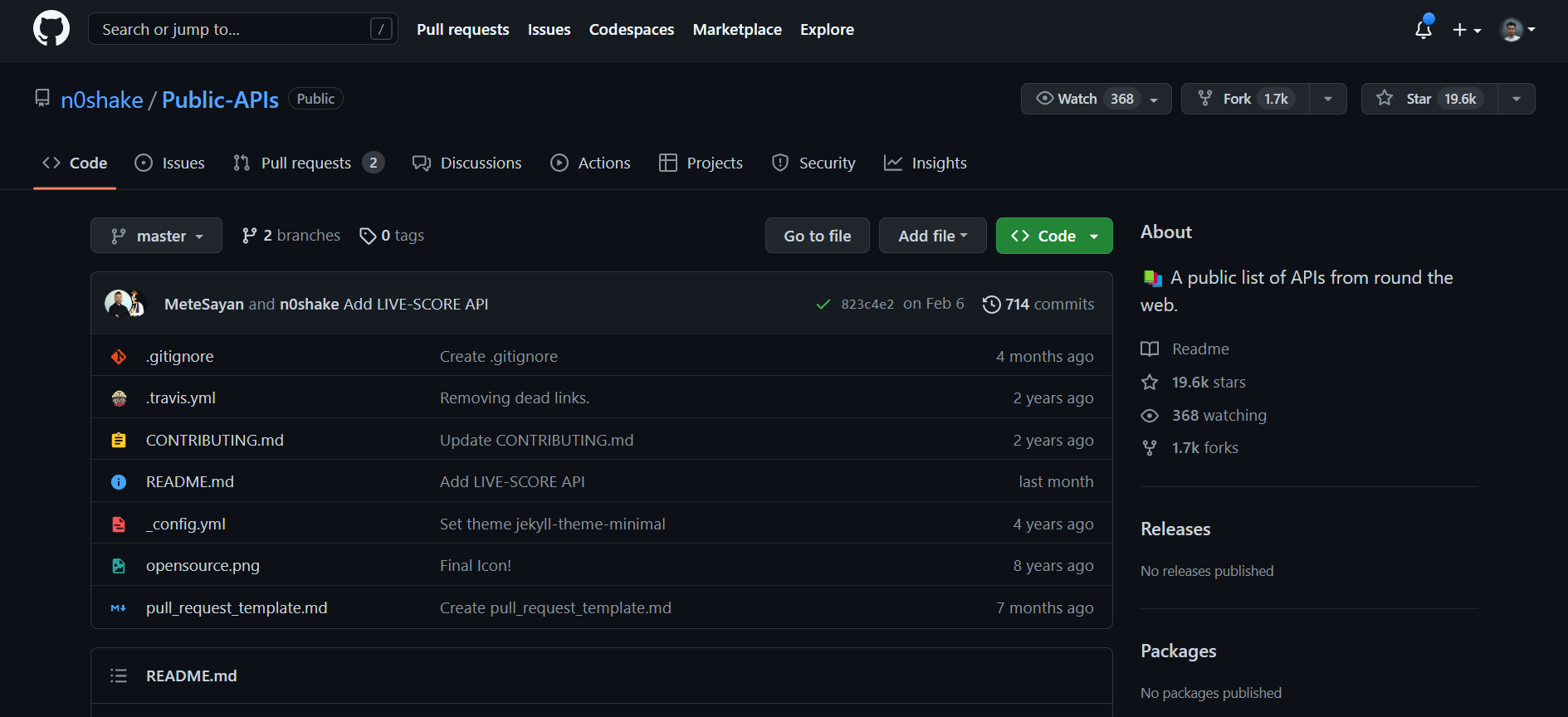This screenshot has height=717, width=1568.
Task: Click the .gitignore file icon
Action: (x=119, y=356)
